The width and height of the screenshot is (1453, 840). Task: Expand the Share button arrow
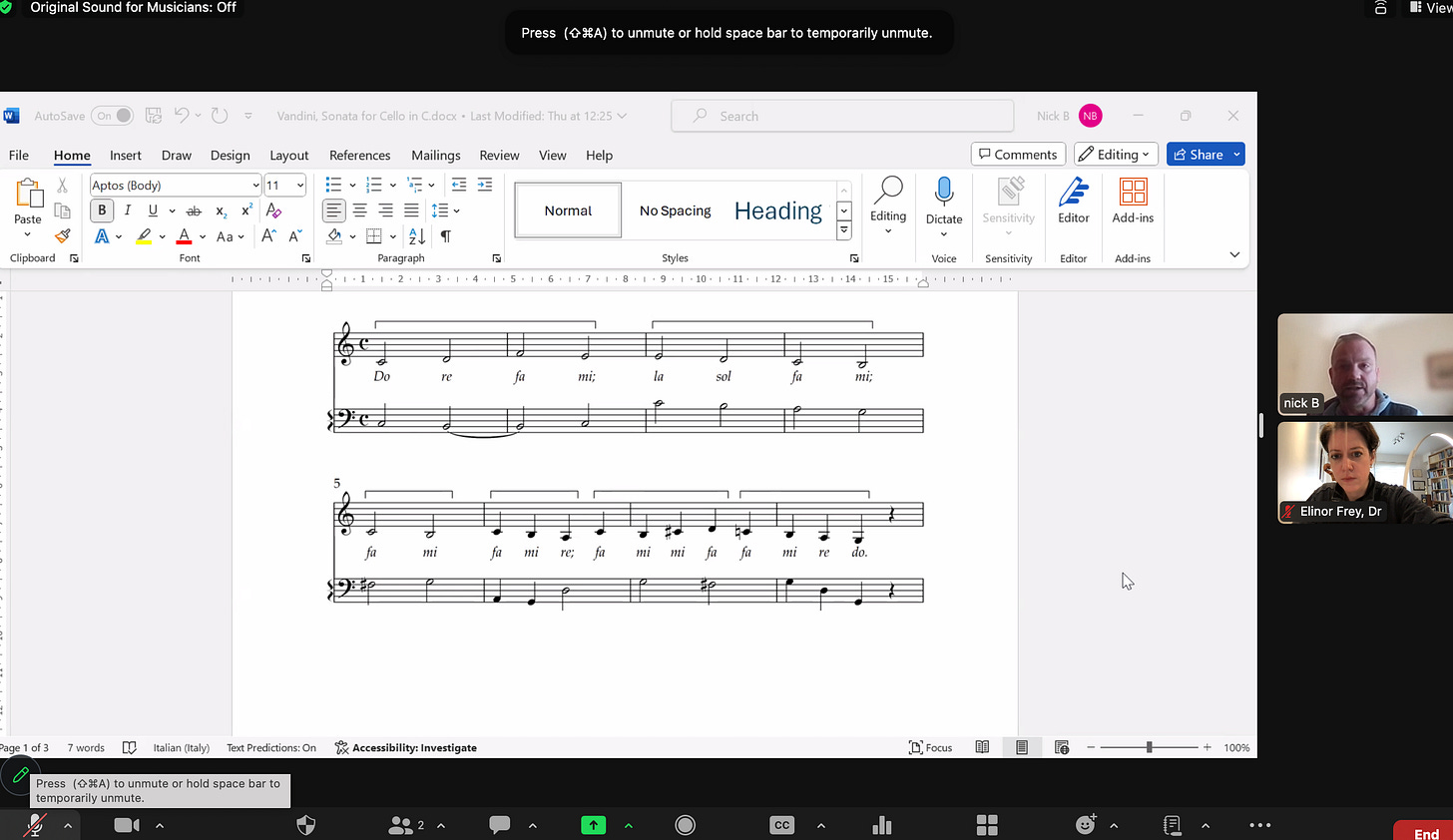point(1236,155)
